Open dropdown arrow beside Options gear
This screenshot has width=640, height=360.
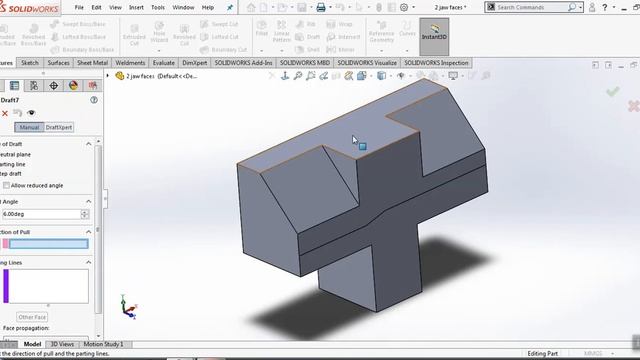tap(413, 7)
